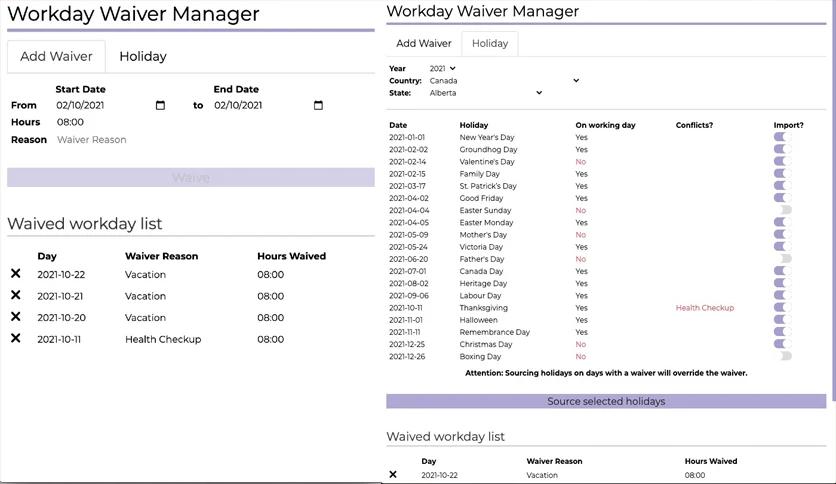Click the On working day column header
The image size is (836, 484).
pyautogui.click(x=605, y=125)
